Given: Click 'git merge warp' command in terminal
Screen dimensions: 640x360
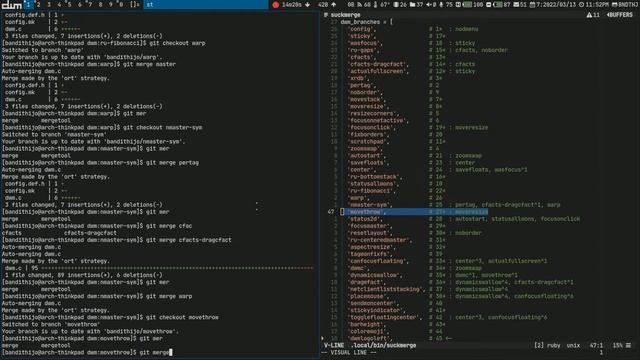Looking at the screenshot, I should coord(169,296).
